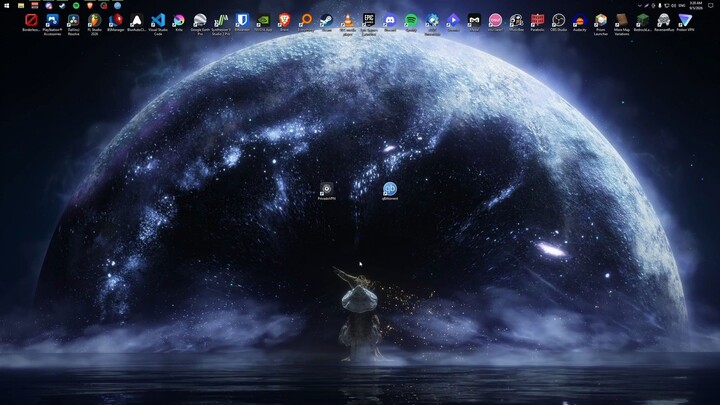Image resolution: width=720 pixels, height=405 pixels.
Task: Select the PrivadoVPN icon mid-desktop
Action: point(326,191)
